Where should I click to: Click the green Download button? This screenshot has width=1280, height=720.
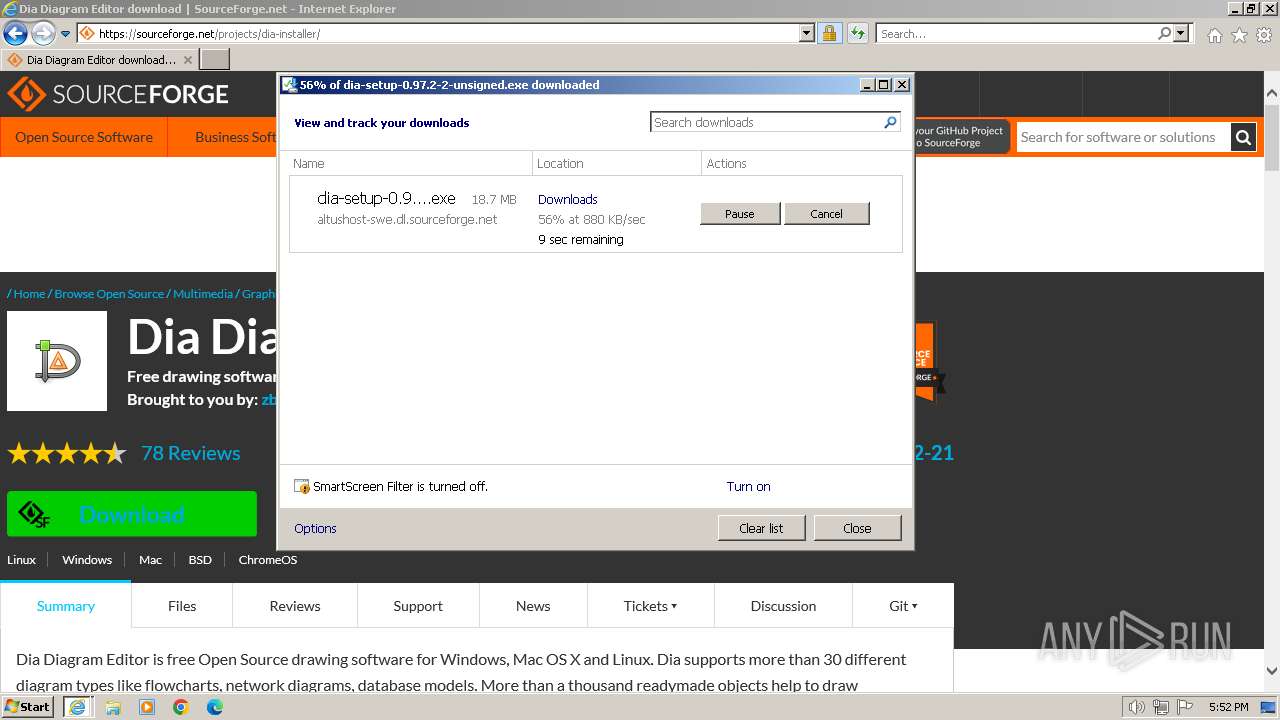tap(132, 514)
